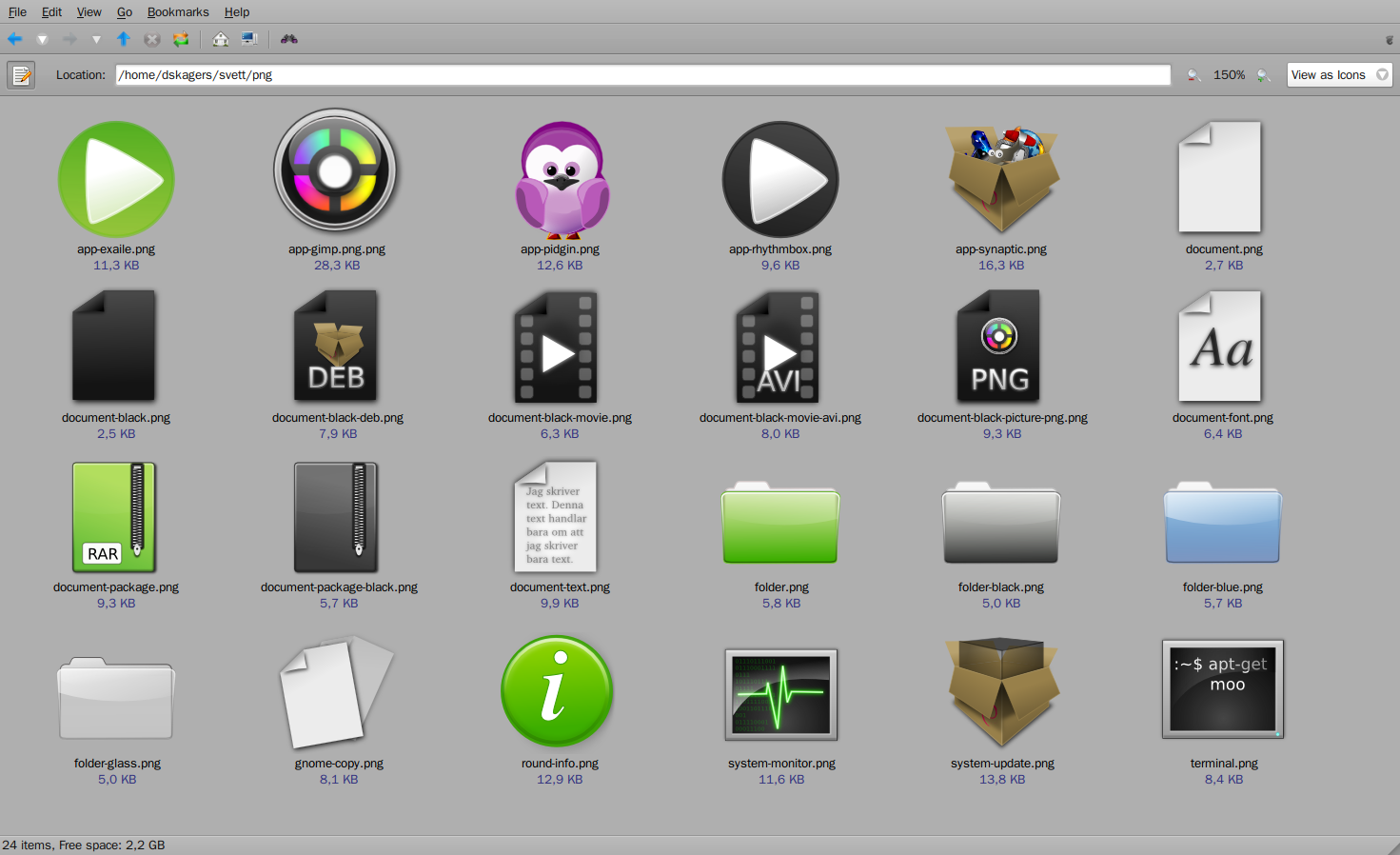
Task: Select document-black.png icon
Action: (x=113, y=346)
